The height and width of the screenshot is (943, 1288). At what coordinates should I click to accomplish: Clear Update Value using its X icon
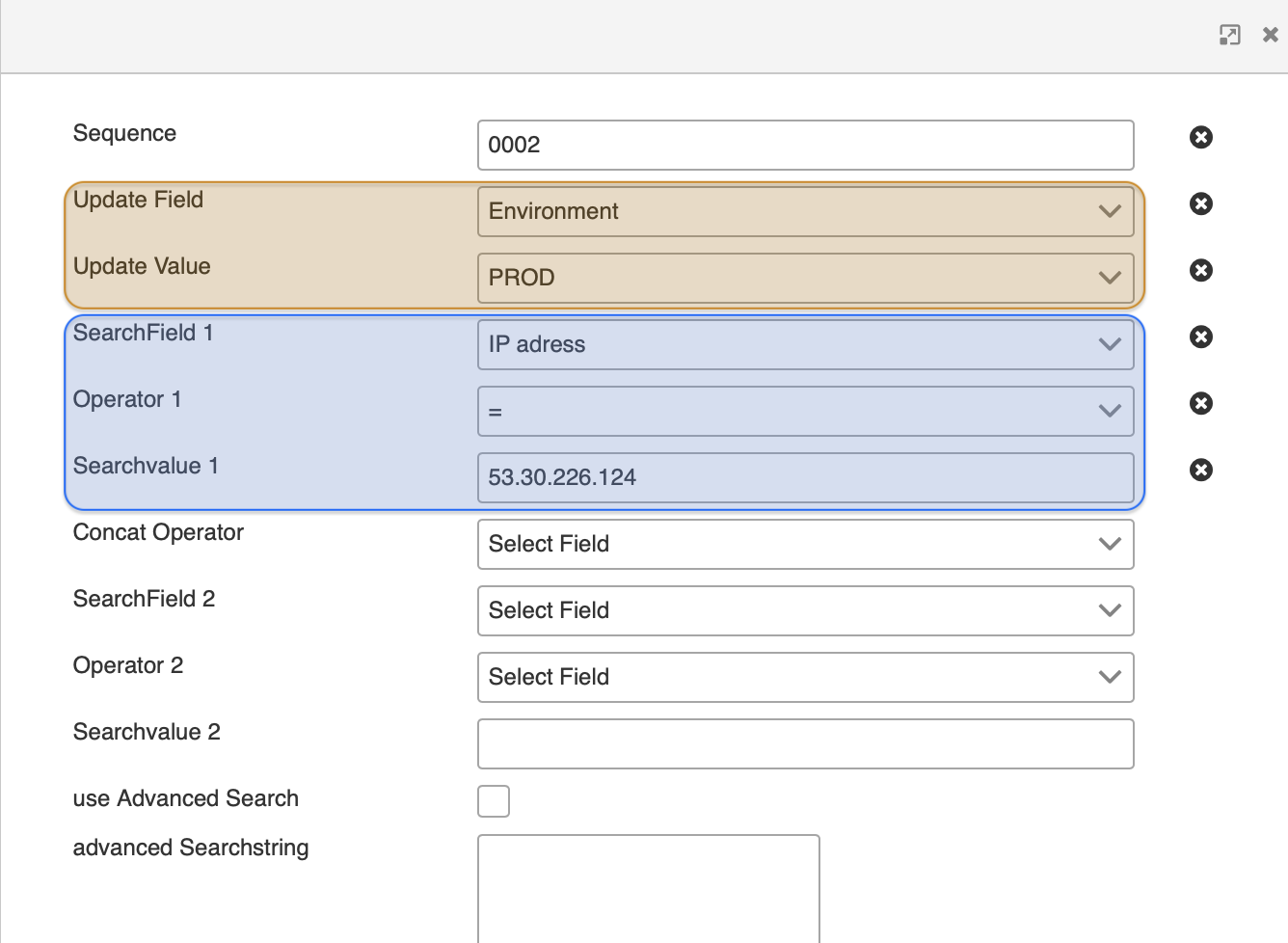[x=1200, y=270]
